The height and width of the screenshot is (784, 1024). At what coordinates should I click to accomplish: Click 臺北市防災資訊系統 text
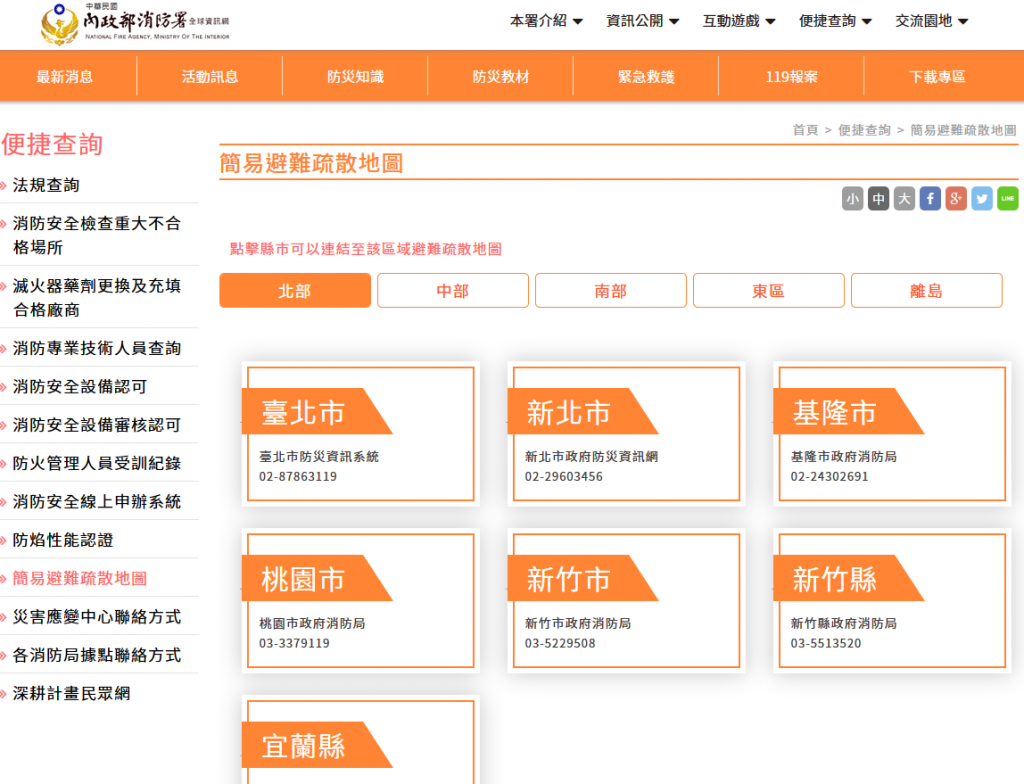tap(319, 457)
